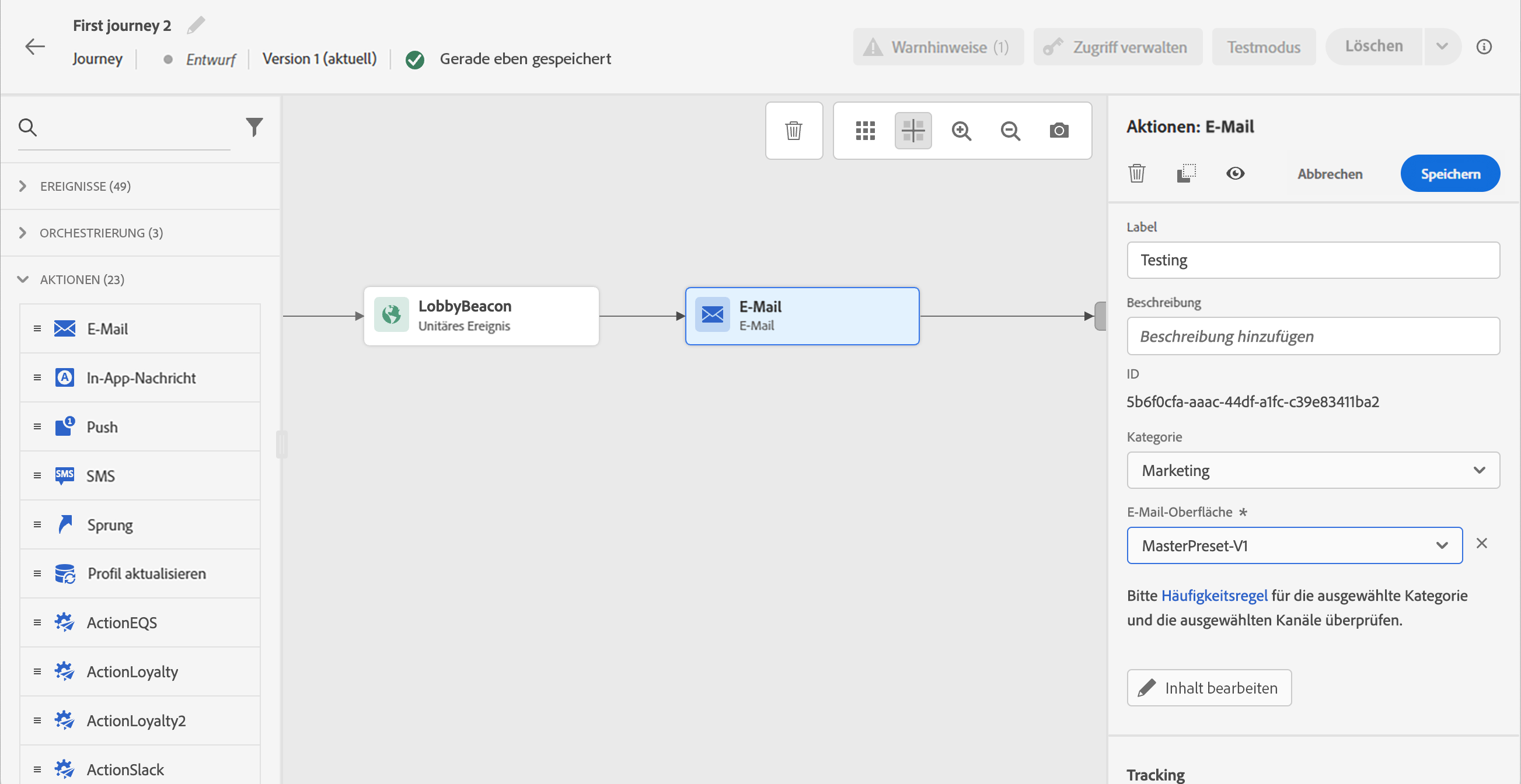Collapse the AKTIONEN (23) section
Screen dimensions: 1521x784
(x=82, y=279)
